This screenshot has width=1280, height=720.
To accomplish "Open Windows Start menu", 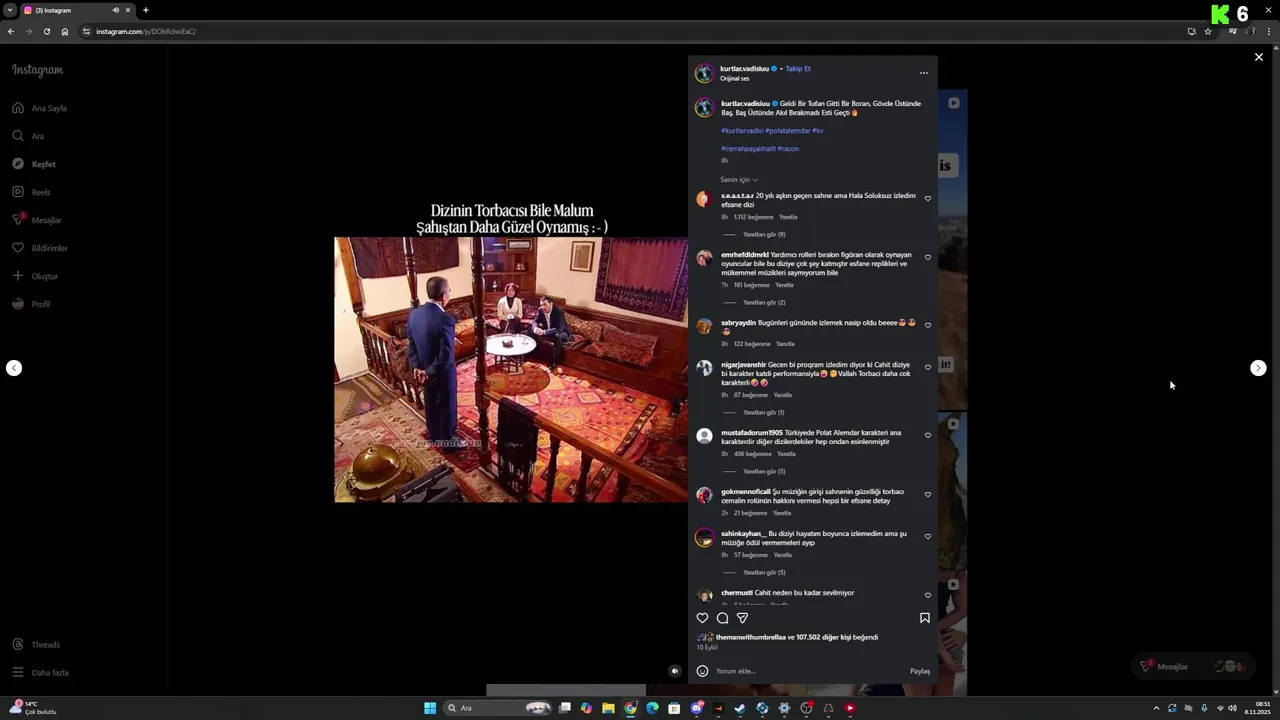I will point(430,708).
